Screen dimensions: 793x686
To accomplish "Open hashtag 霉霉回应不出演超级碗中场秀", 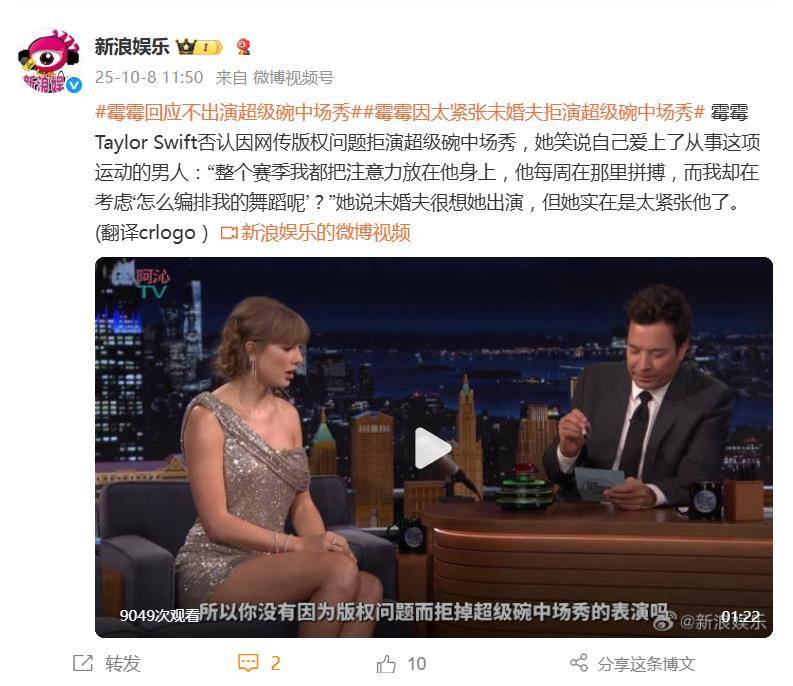I will (223, 112).
